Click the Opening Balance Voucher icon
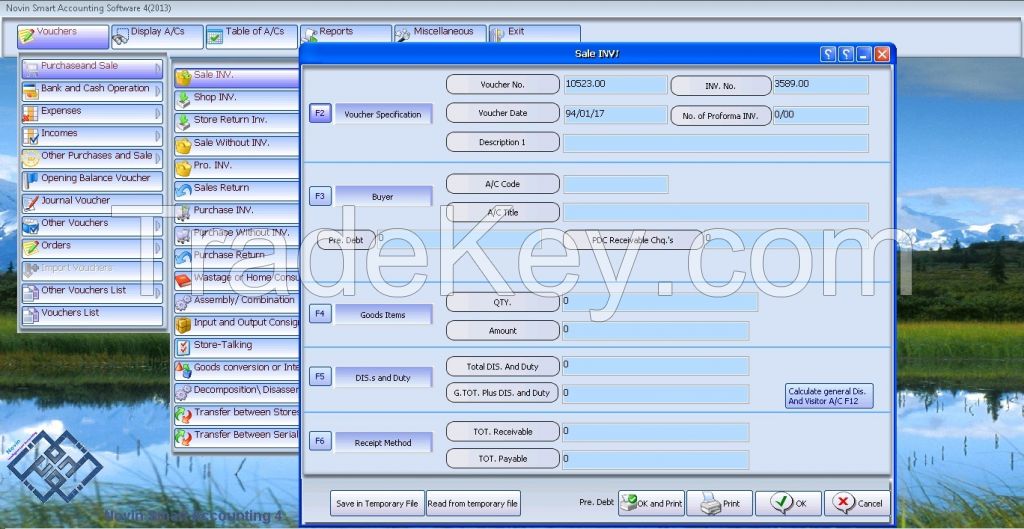The height and width of the screenshot is (529, 1024). point(31,180)
